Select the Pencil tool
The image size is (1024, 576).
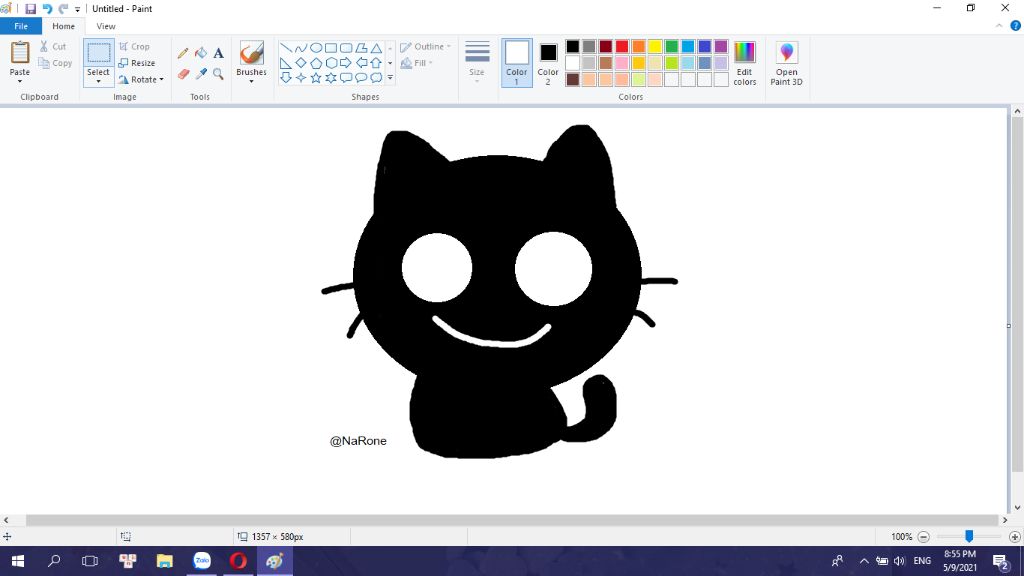183,54
